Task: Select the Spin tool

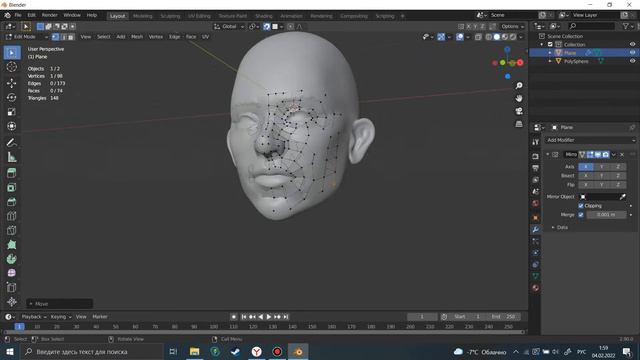Action: tap(12, 259)
